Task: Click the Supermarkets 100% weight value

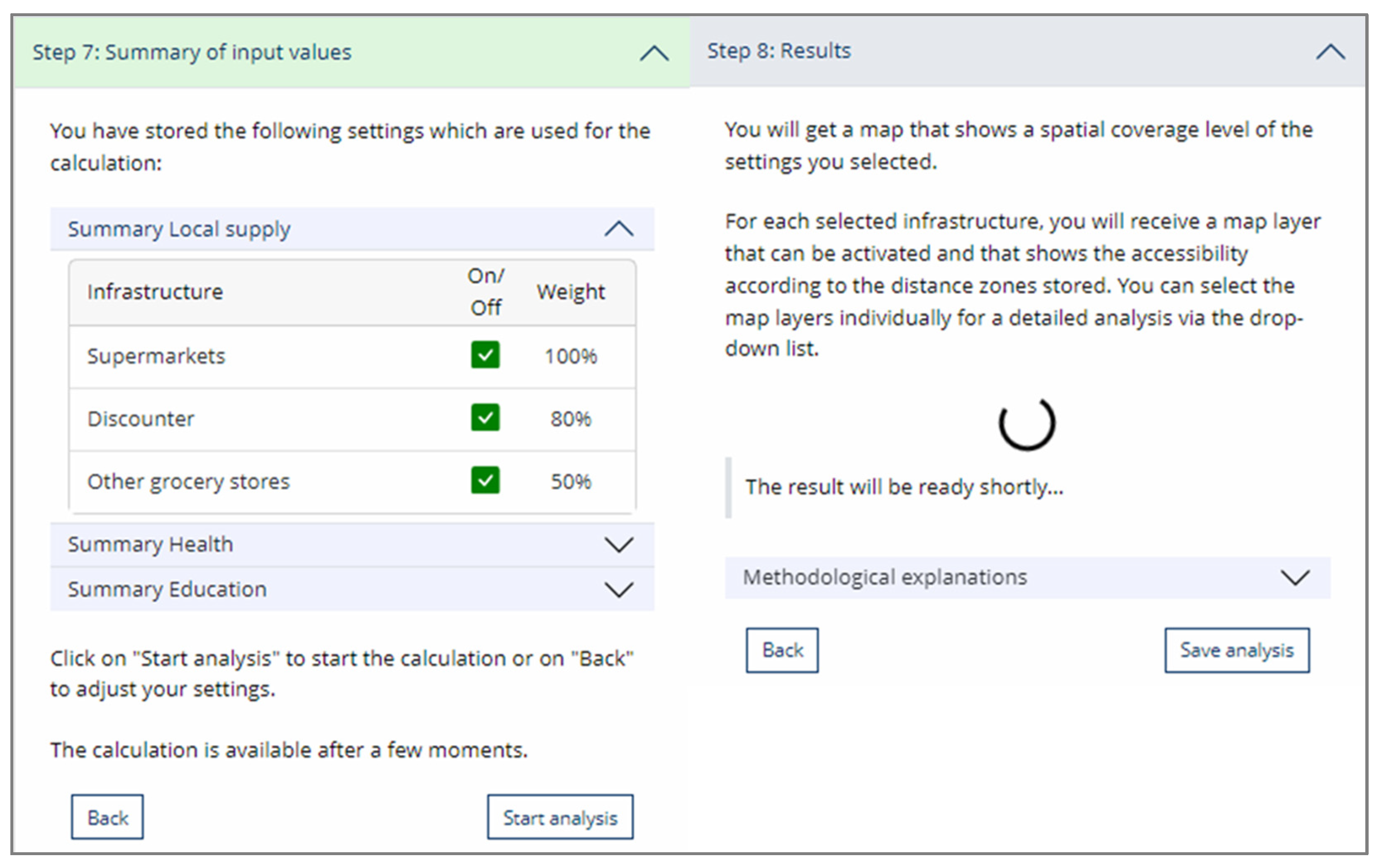Action: [x=570, y=356]
